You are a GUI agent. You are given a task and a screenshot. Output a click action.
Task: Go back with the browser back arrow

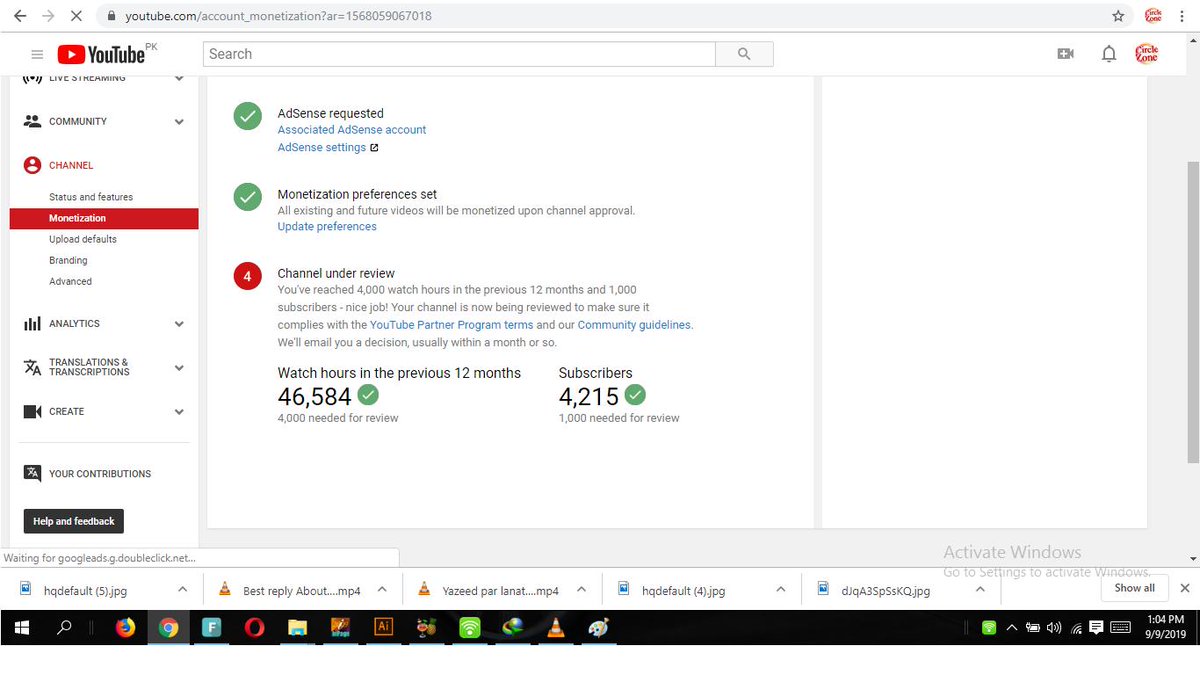[20, 16]
